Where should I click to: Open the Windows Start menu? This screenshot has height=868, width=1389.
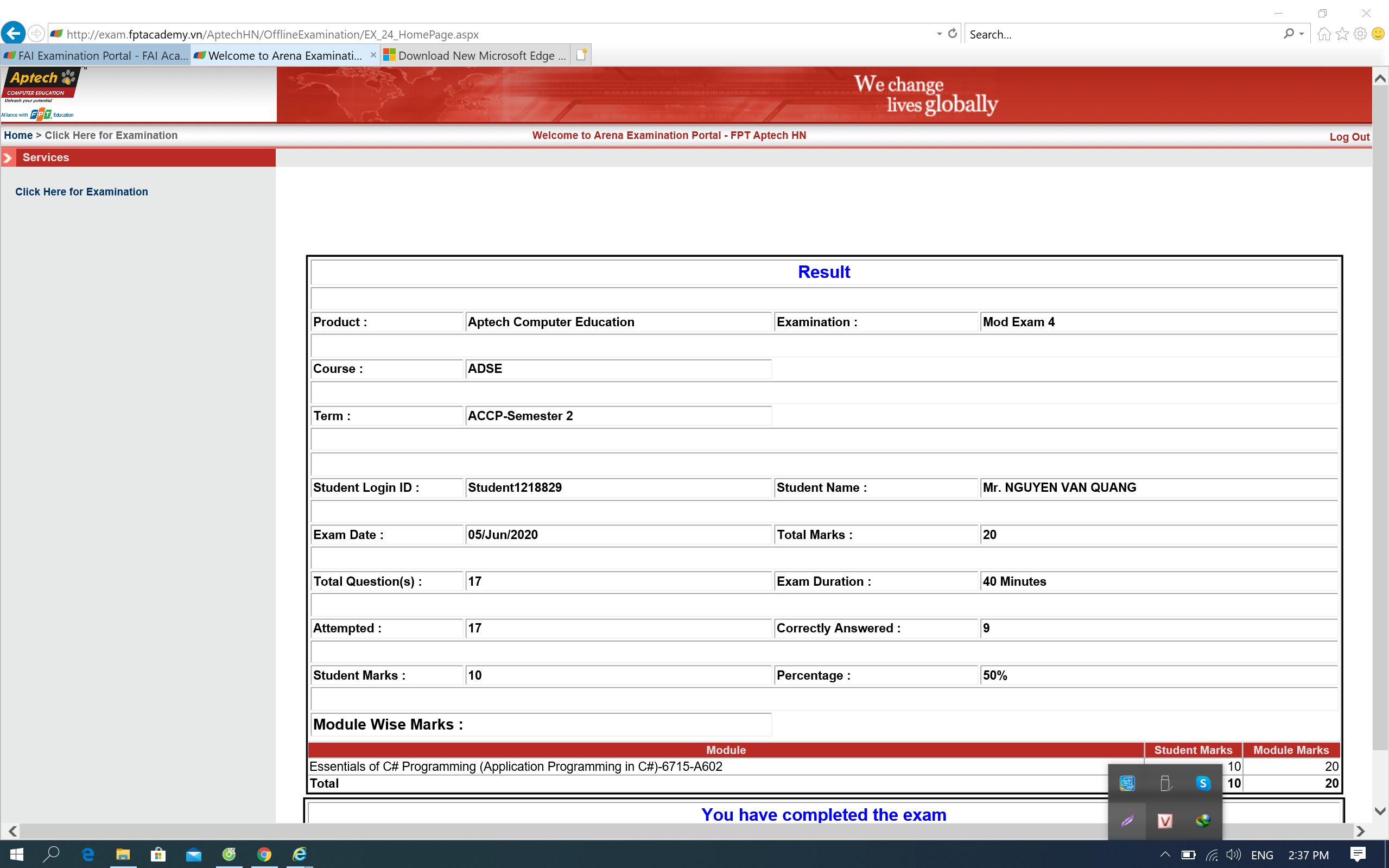point(17,854)
